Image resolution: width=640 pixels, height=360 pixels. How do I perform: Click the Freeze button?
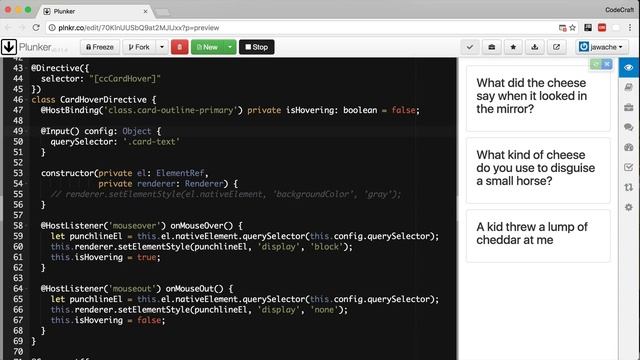click(x=100, y=47)
